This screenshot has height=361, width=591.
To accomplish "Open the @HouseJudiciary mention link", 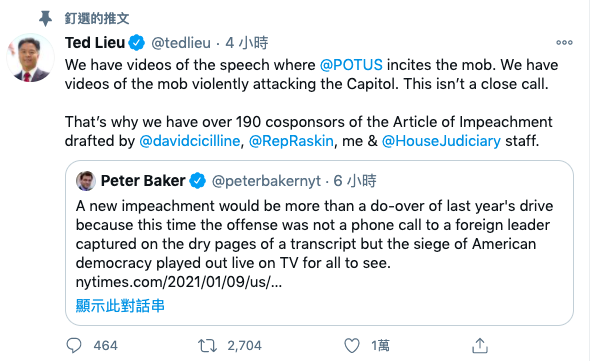I will 441,141.
